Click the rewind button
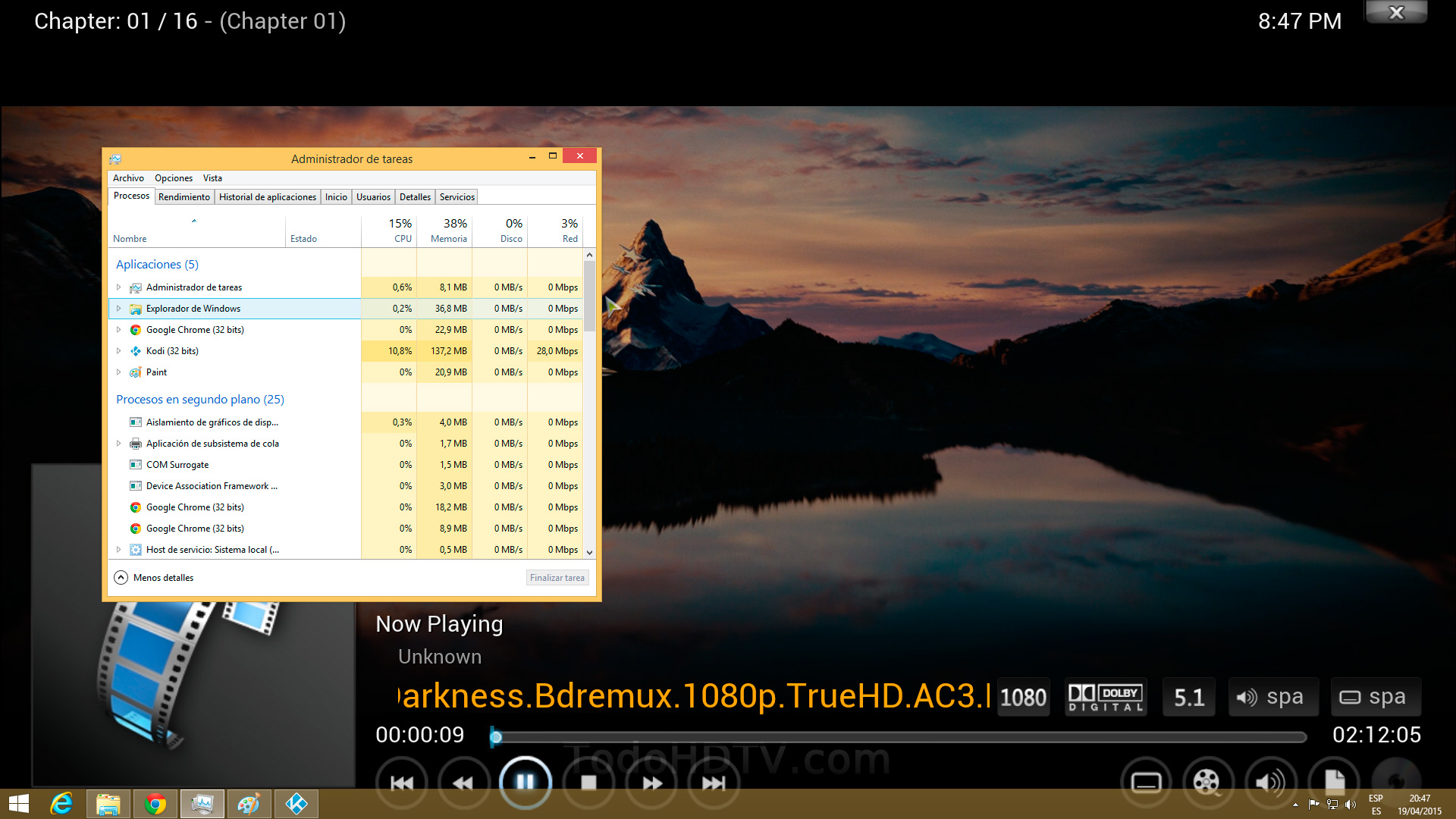This screenshot has width=1456, height=819. [463, 782]
